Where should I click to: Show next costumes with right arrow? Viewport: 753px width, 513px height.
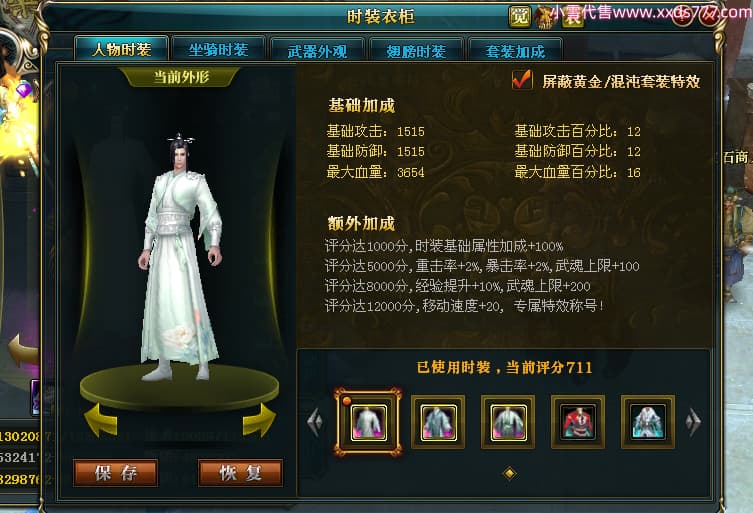[x=693, y=422]
